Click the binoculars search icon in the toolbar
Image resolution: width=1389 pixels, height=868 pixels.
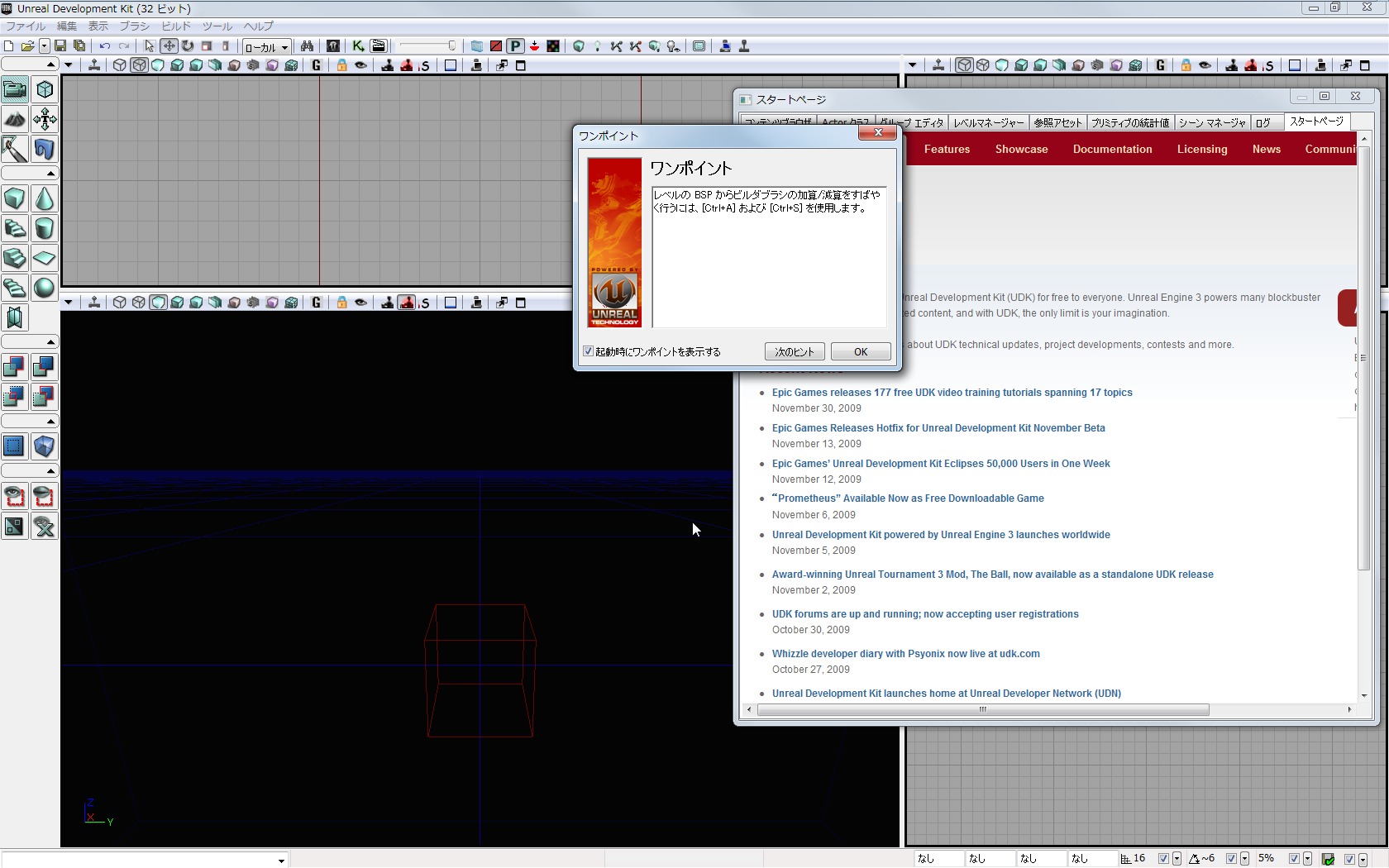[307, 46]
